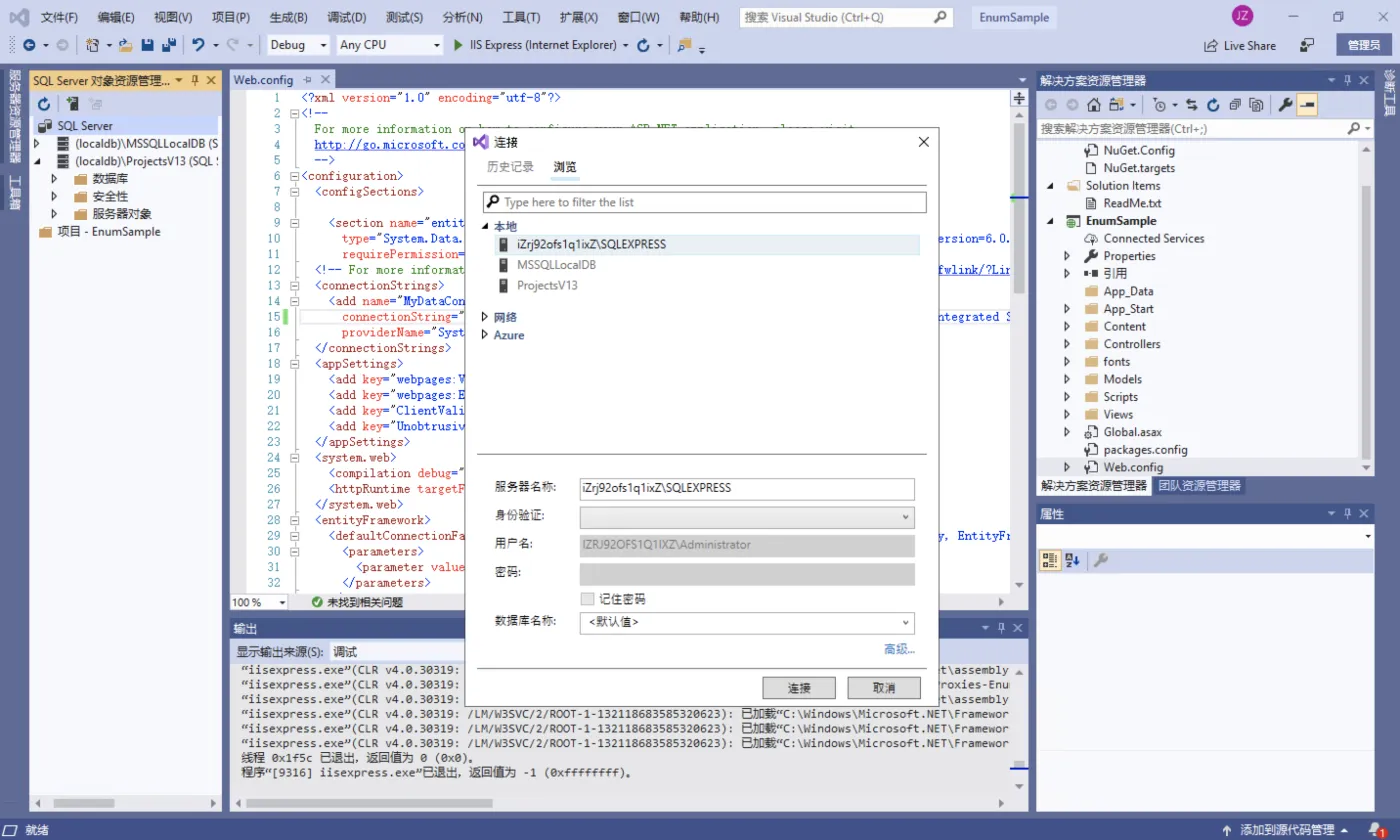This screenshot has height=840, width=1400.
Task: Open the 文件(F) menu
Action: click(x=59, y=17)
